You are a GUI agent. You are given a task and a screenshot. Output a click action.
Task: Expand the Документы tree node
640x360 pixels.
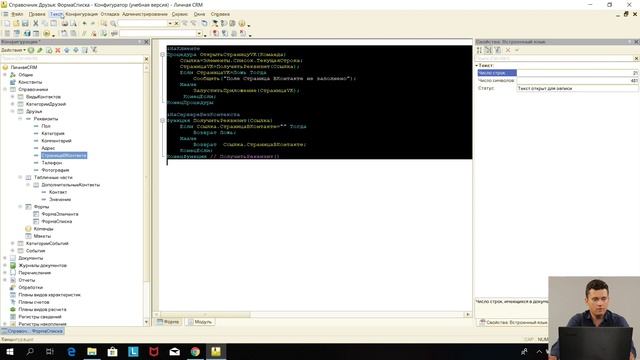5,258
